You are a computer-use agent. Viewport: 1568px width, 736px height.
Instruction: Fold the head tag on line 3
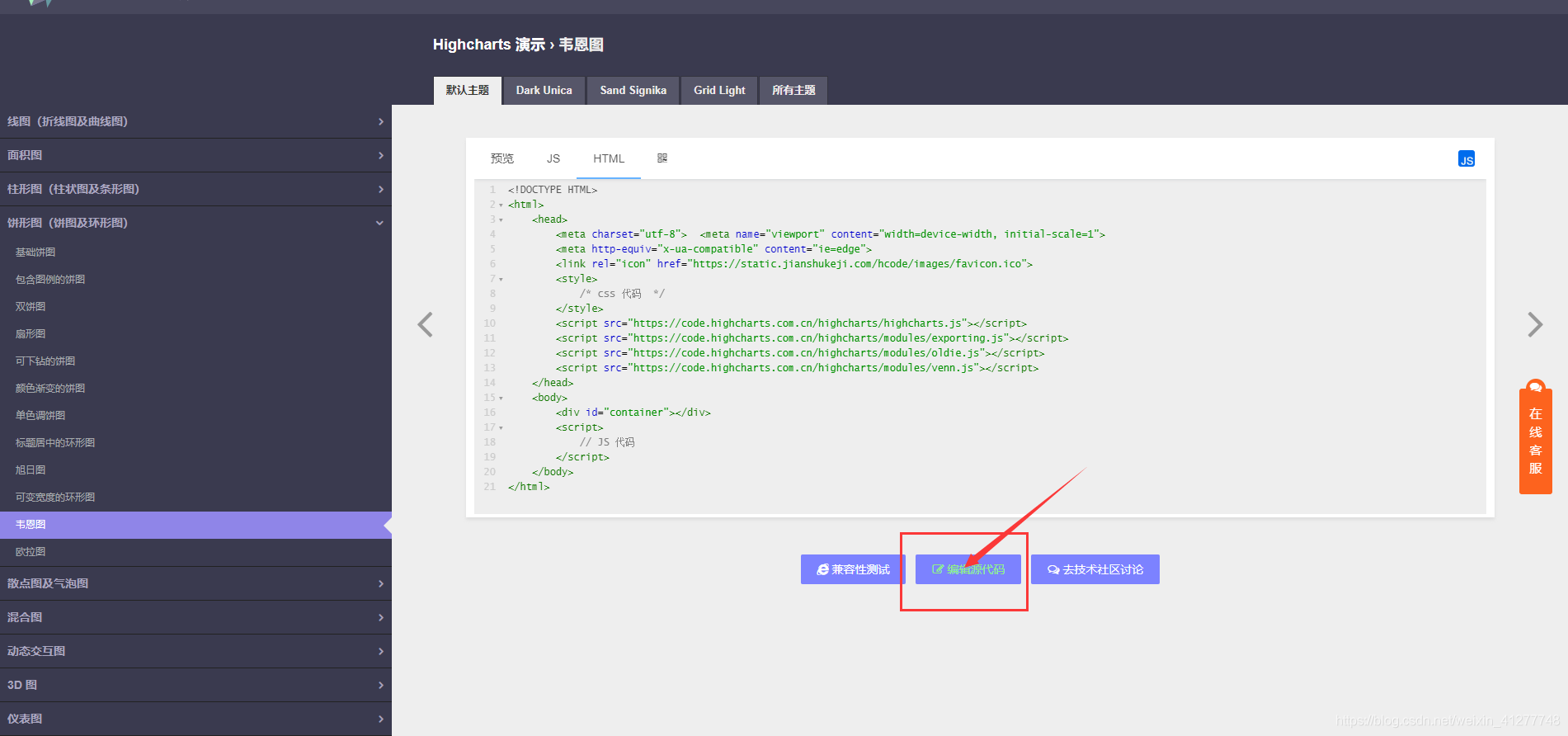(x=501, y=219)
